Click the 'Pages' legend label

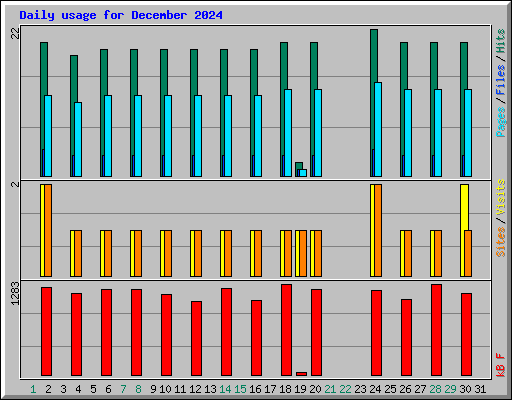(x=500, y=122)
